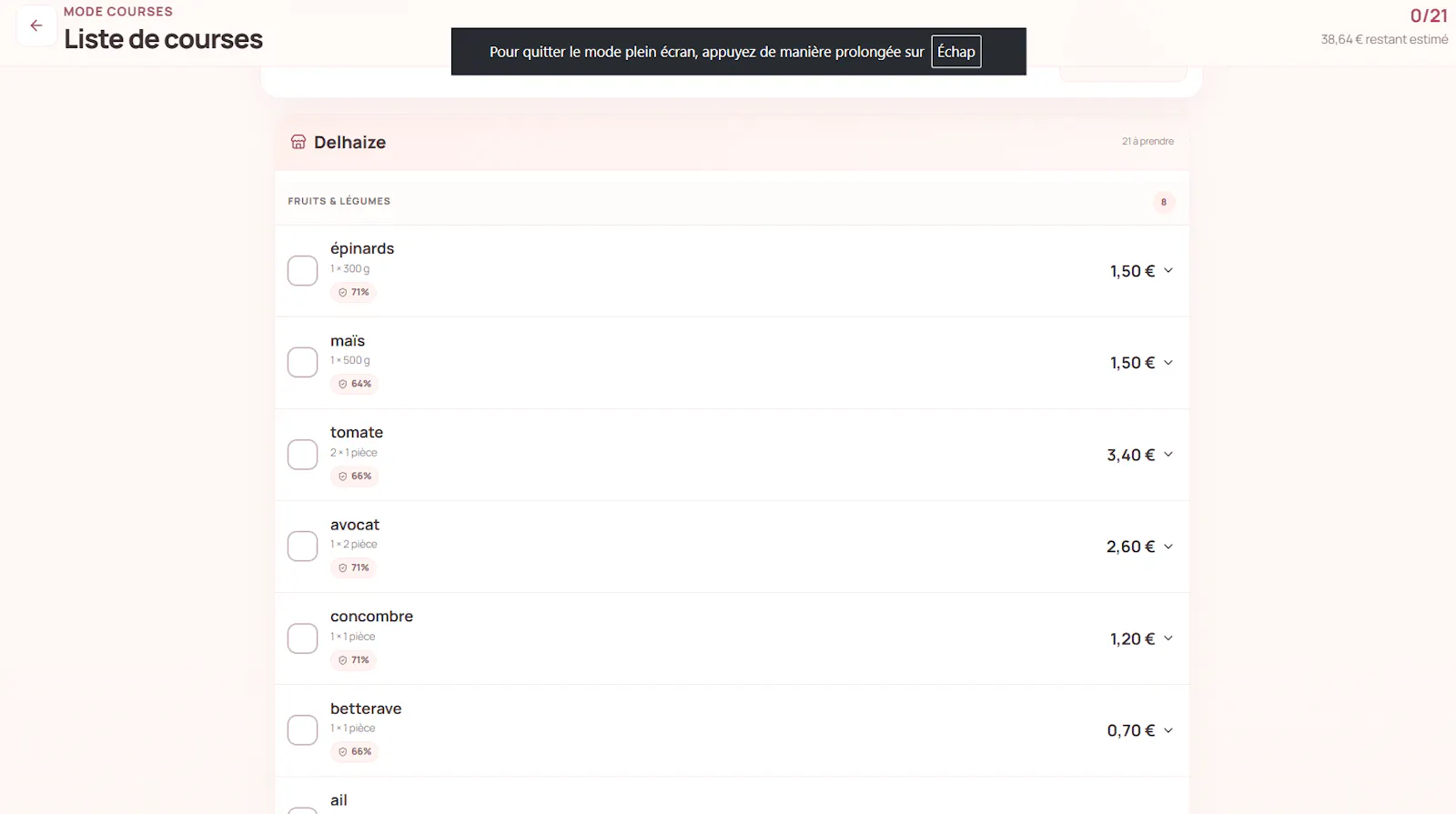Click the confidence icon in épinards 71% badge

coord(343,293)
